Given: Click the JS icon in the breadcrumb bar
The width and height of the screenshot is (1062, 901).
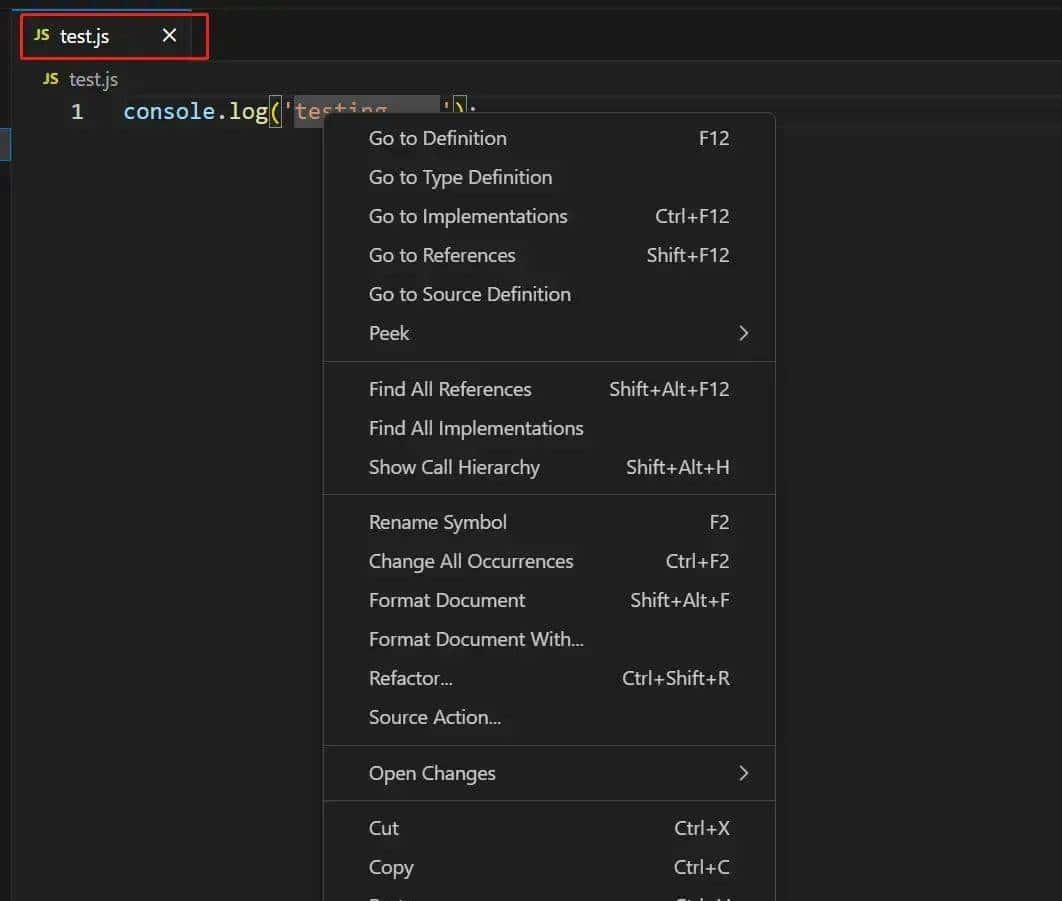Looking at the screenshot, I should [47, 79].
